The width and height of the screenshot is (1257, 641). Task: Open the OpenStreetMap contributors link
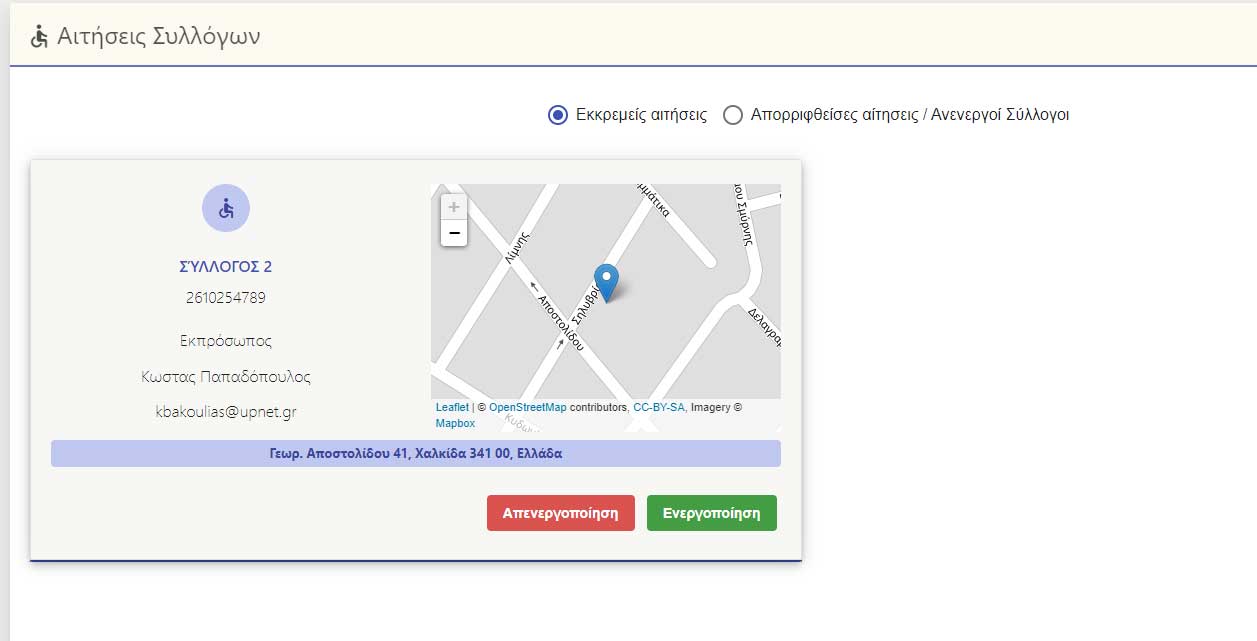[527, 407]
